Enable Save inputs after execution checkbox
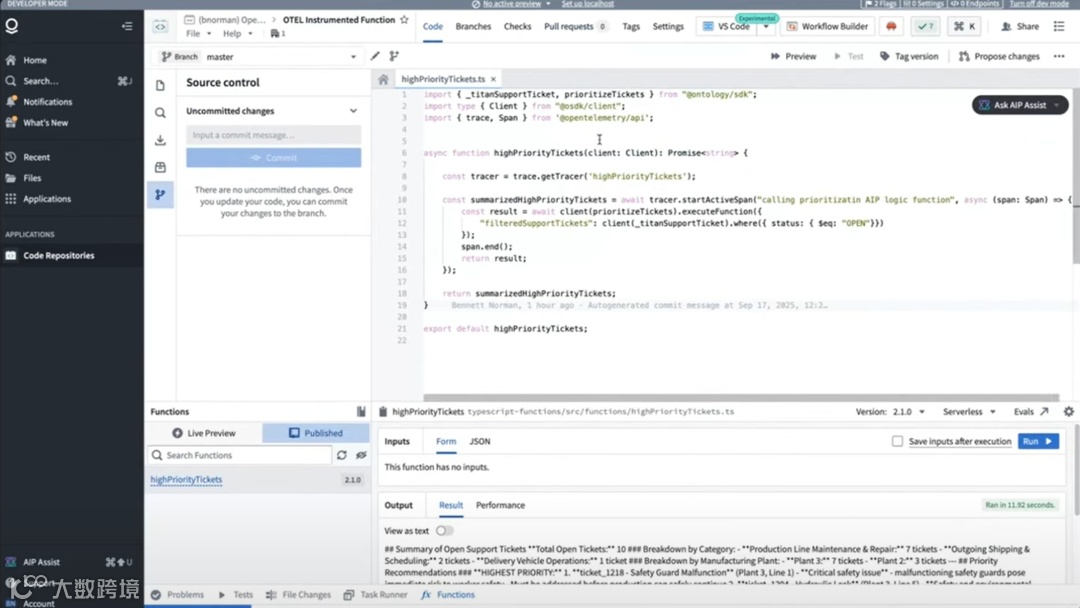 [x=897, y=441]
